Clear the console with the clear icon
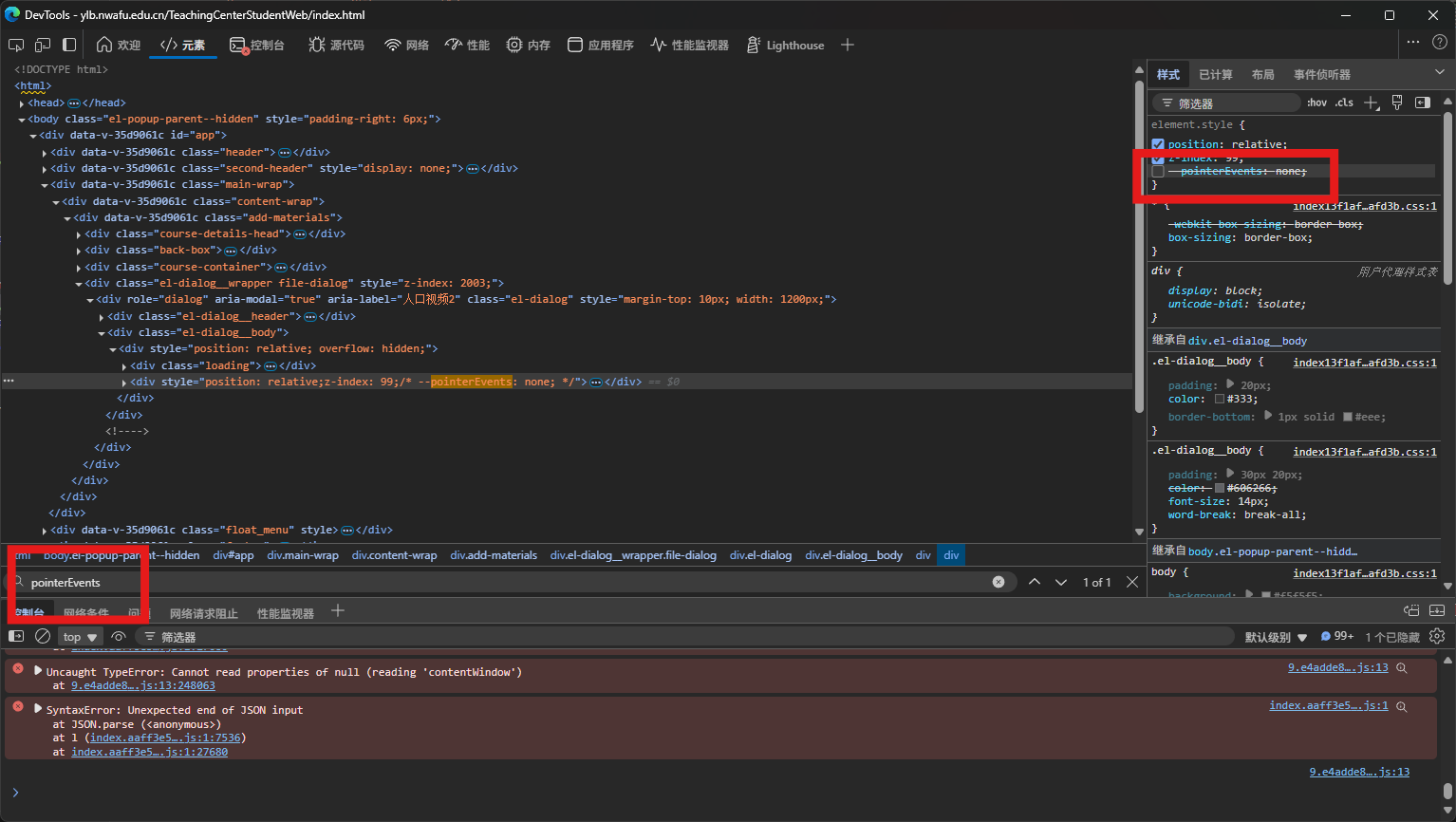The image size is (1456, 822). [43, 636]
